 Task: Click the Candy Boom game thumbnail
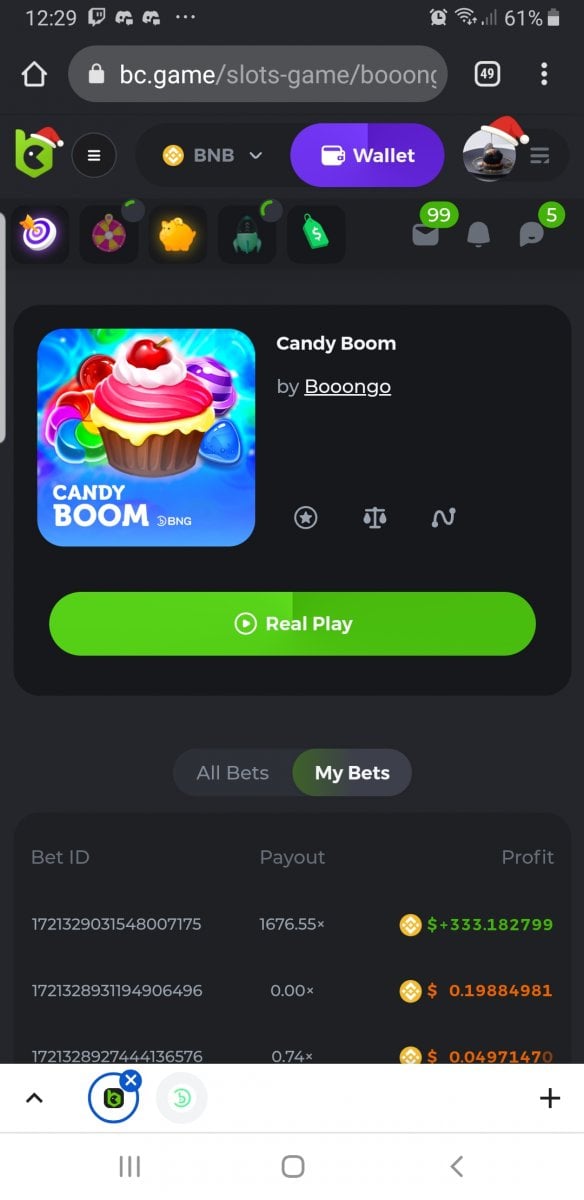146,437
